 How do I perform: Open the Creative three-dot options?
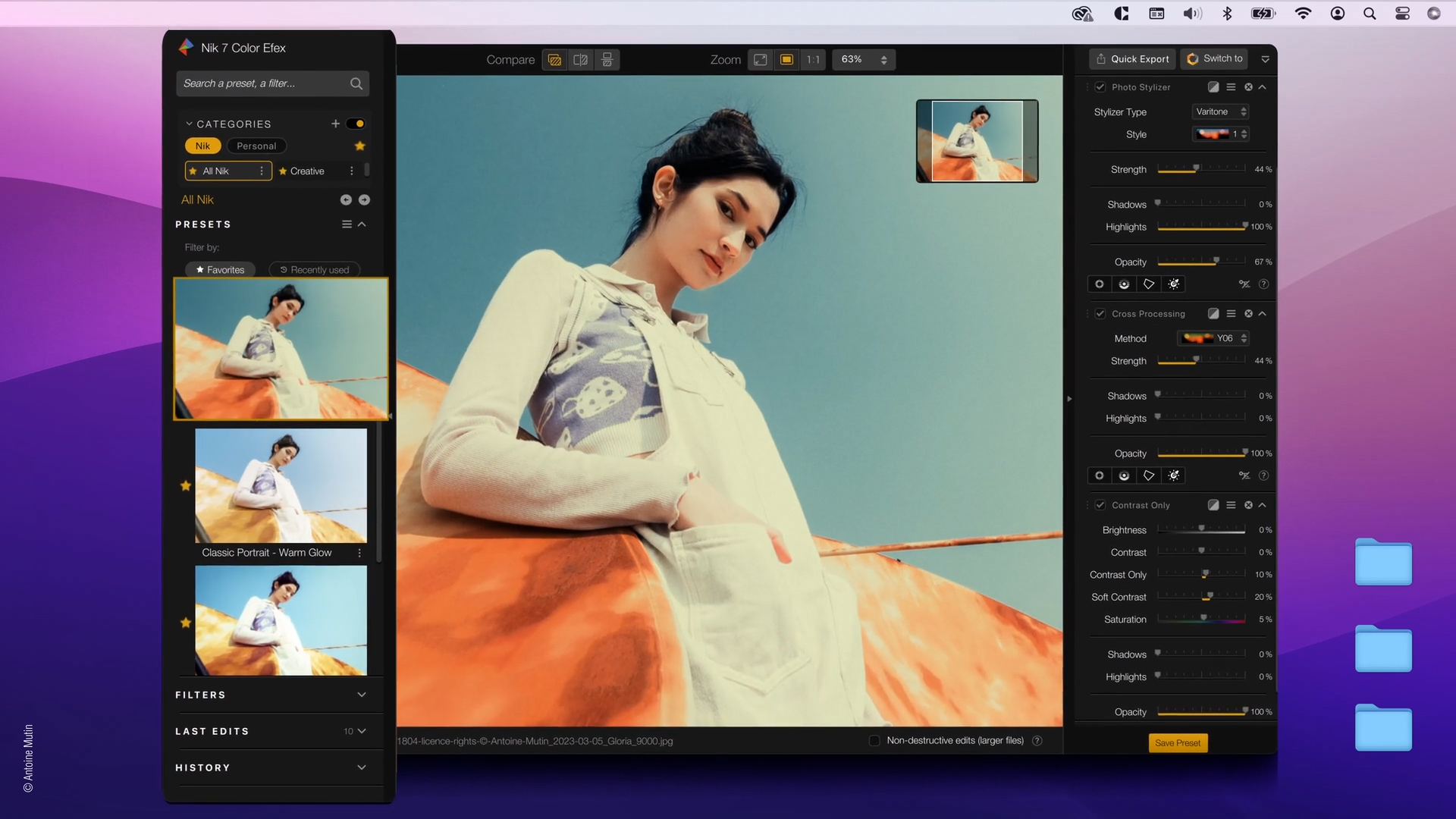[x=352, y=171]
